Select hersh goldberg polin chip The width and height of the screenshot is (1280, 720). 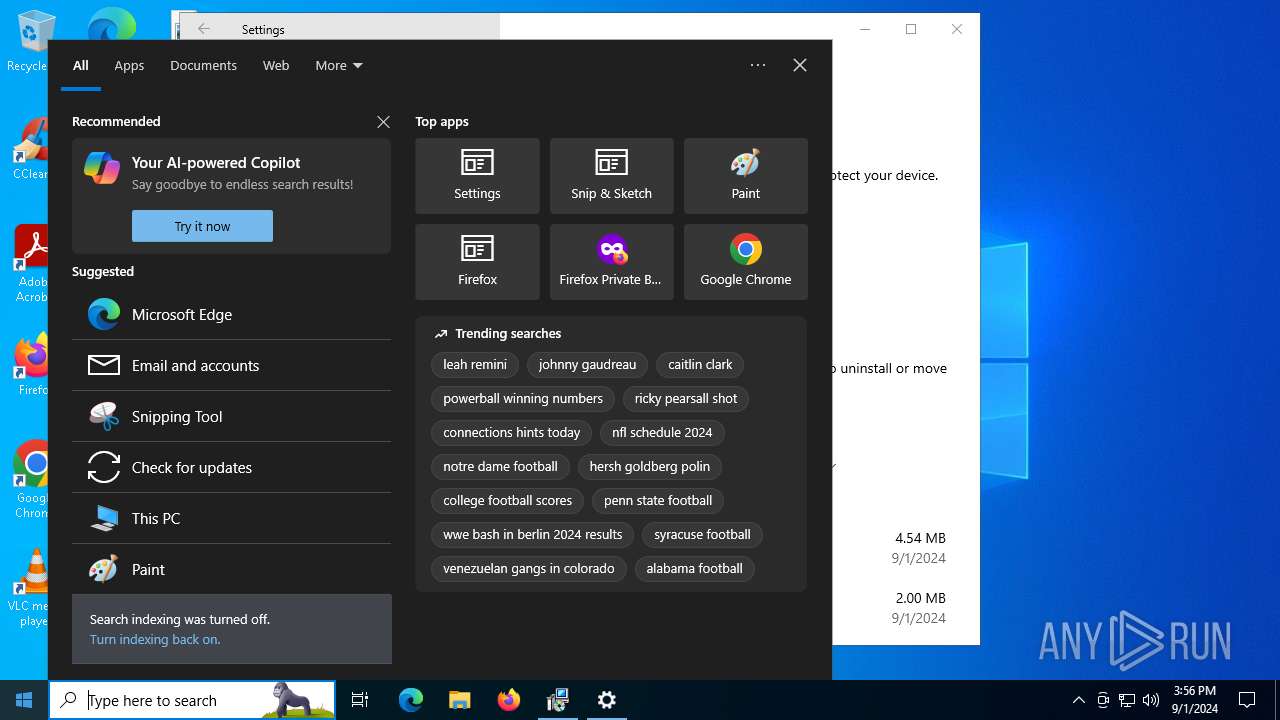click(x=650, y=466)
